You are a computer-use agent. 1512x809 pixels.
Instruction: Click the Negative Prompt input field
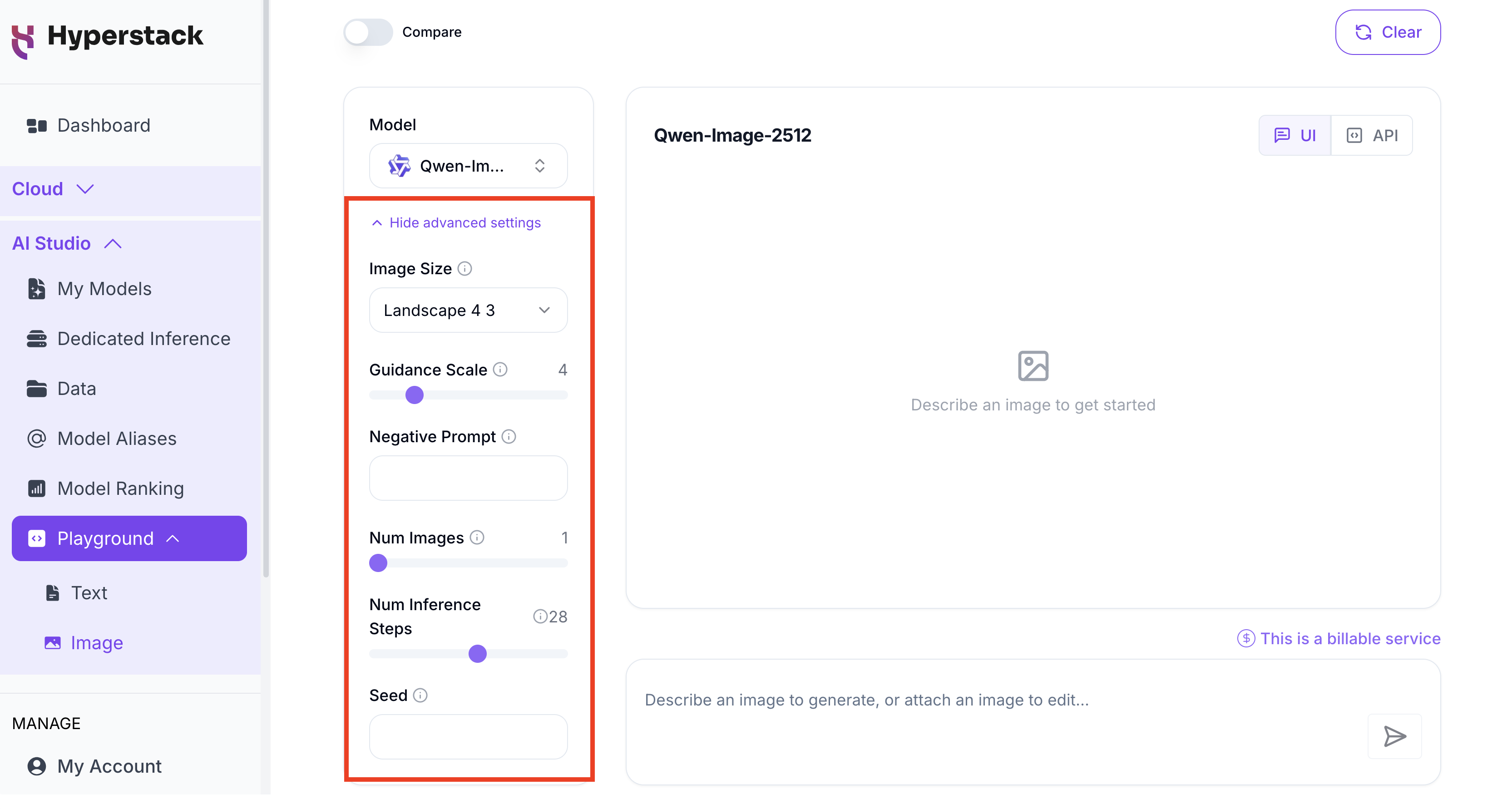468,478
